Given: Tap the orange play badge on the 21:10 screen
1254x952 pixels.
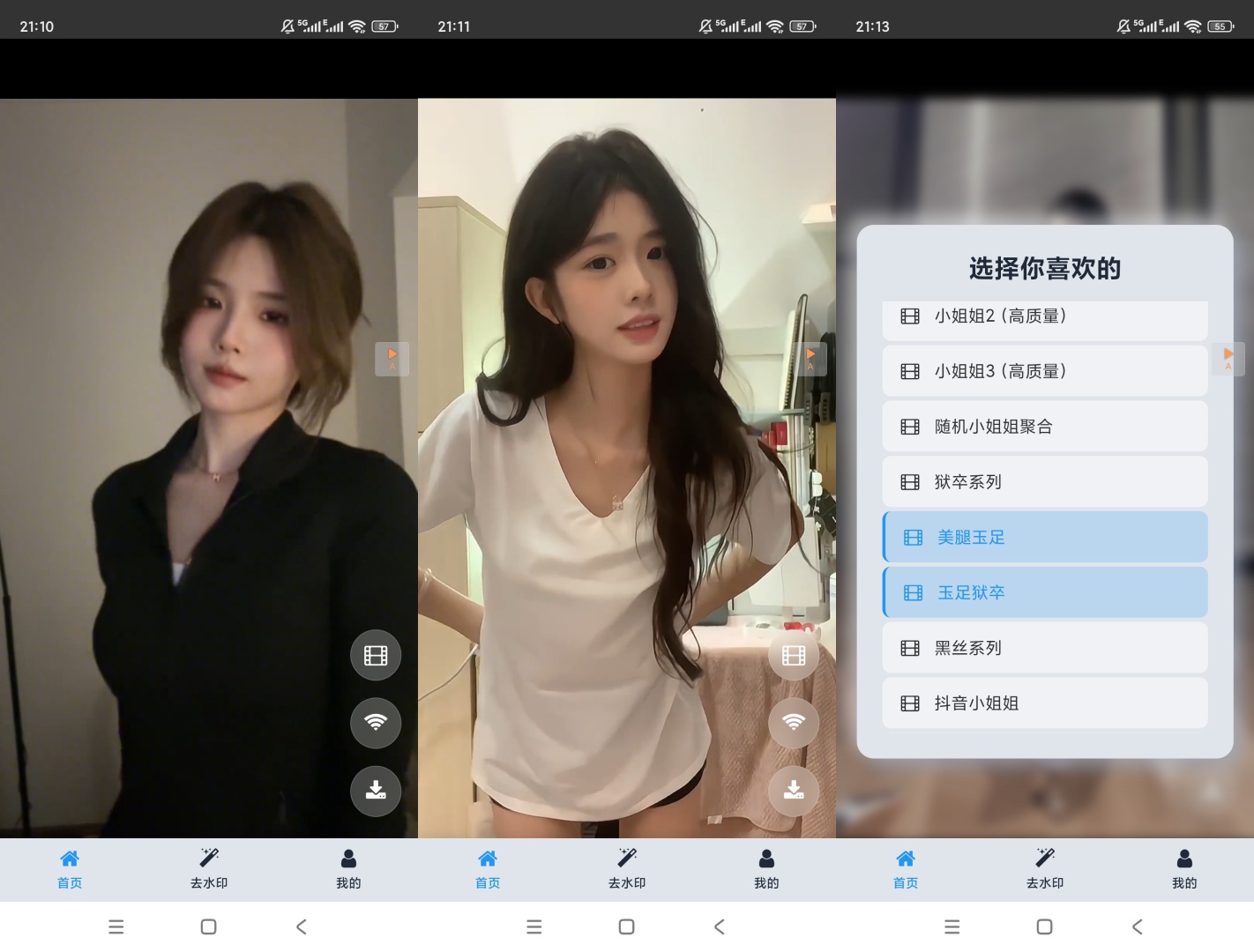Looking at the screenshot, I should tap(392, 359).
